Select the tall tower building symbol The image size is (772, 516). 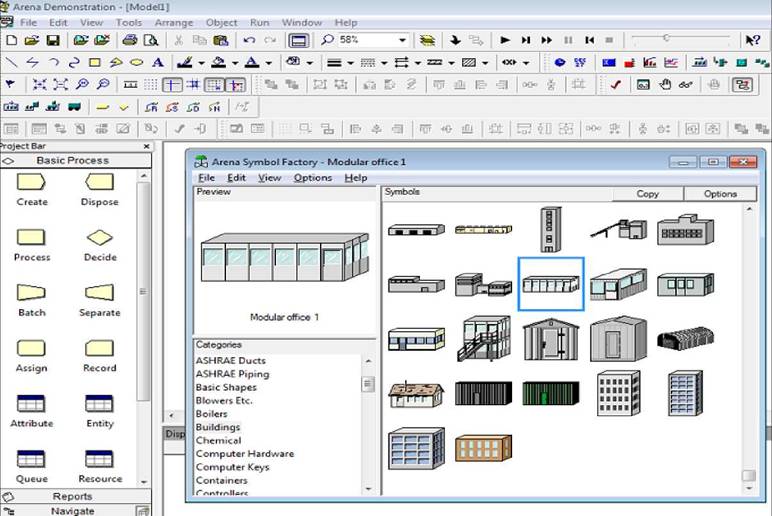point(550,229)
